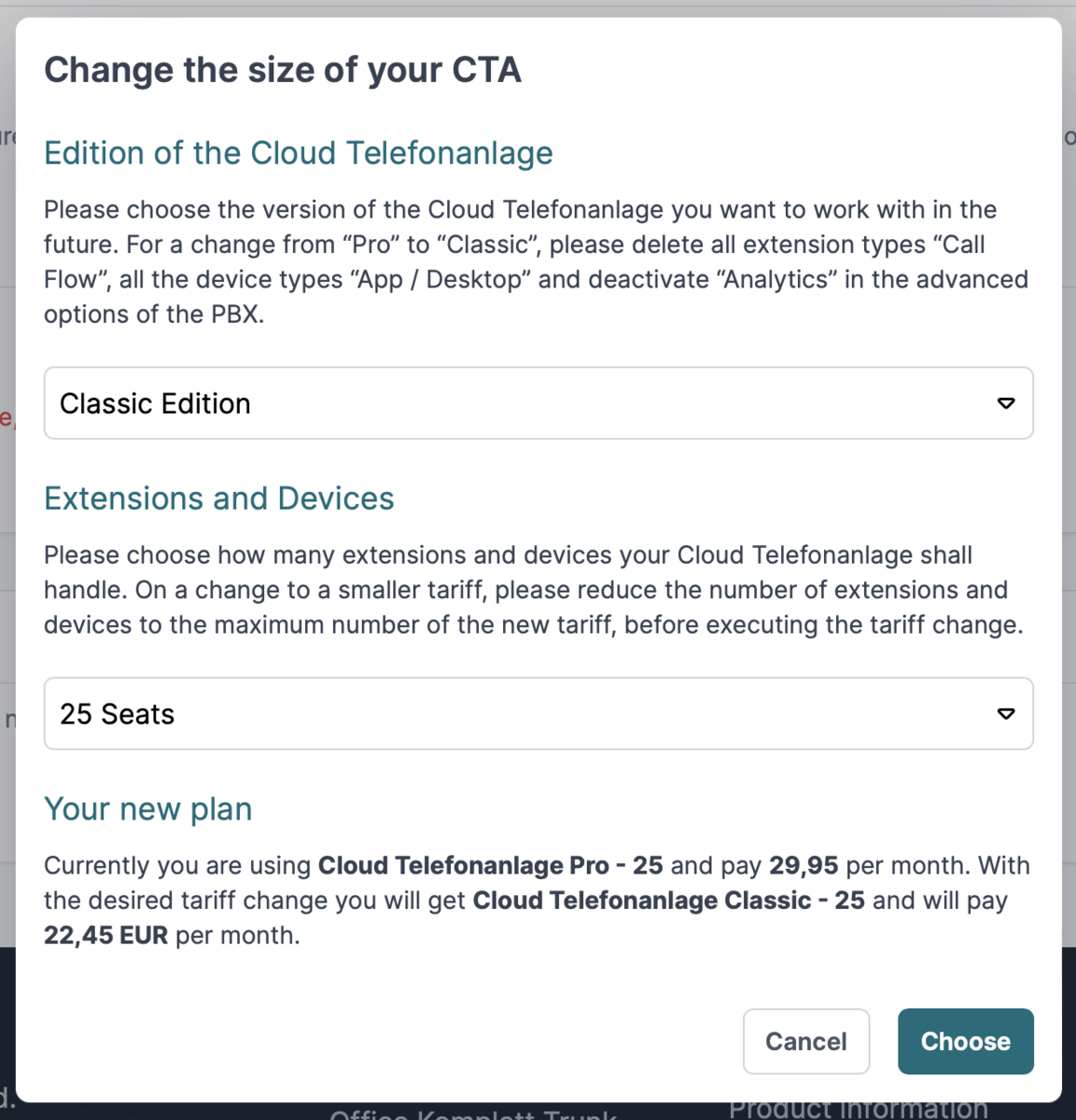Screen dimensions: 1076x1120
Task: Click the 'Your new plan' heading
Action: [x=148, y=809]
